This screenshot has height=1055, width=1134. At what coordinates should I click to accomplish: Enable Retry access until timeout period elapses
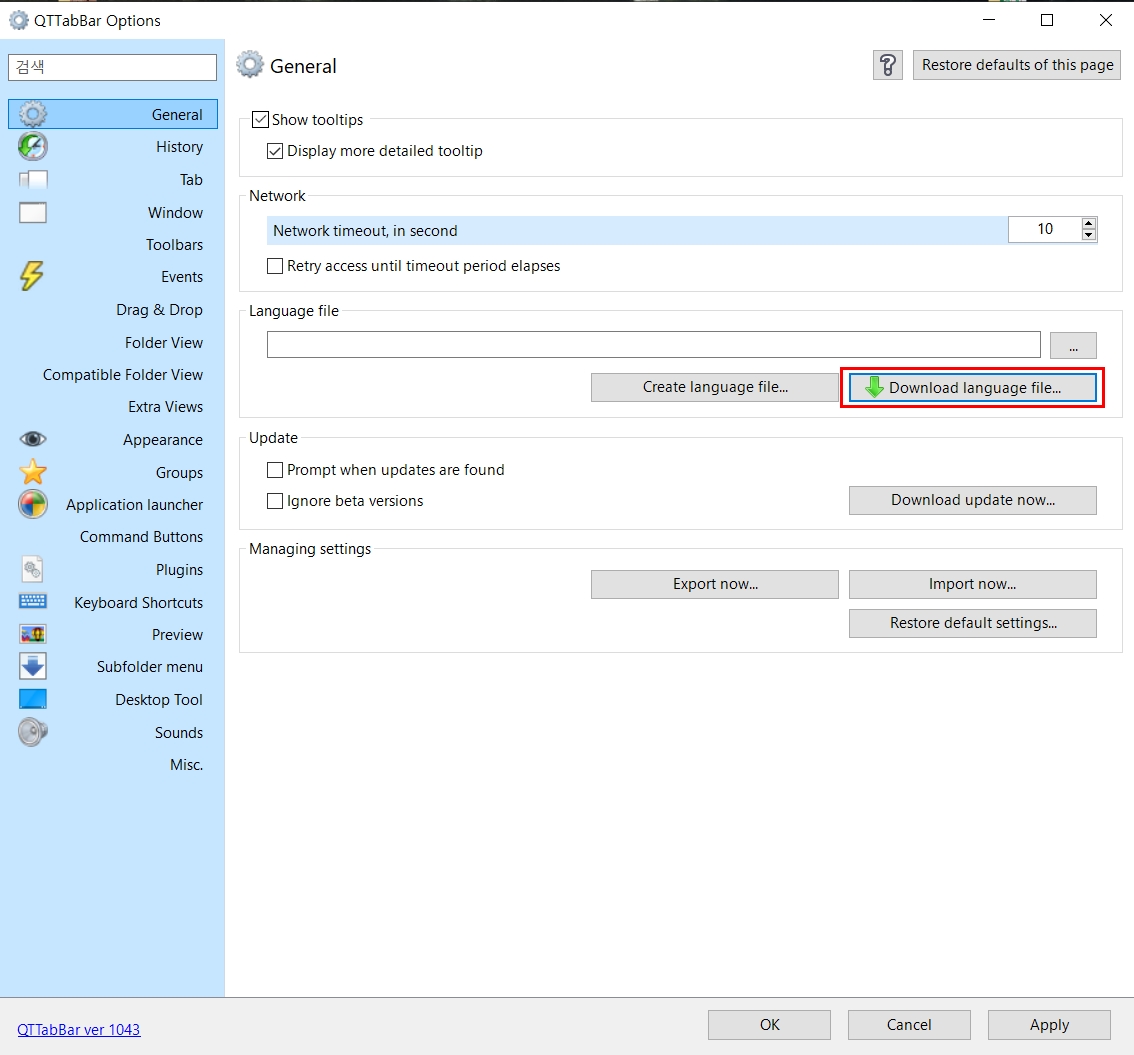[x=275, y=266]
